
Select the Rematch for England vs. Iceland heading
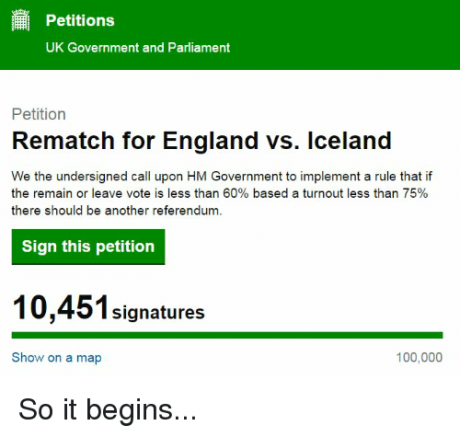tap(202, 140)
